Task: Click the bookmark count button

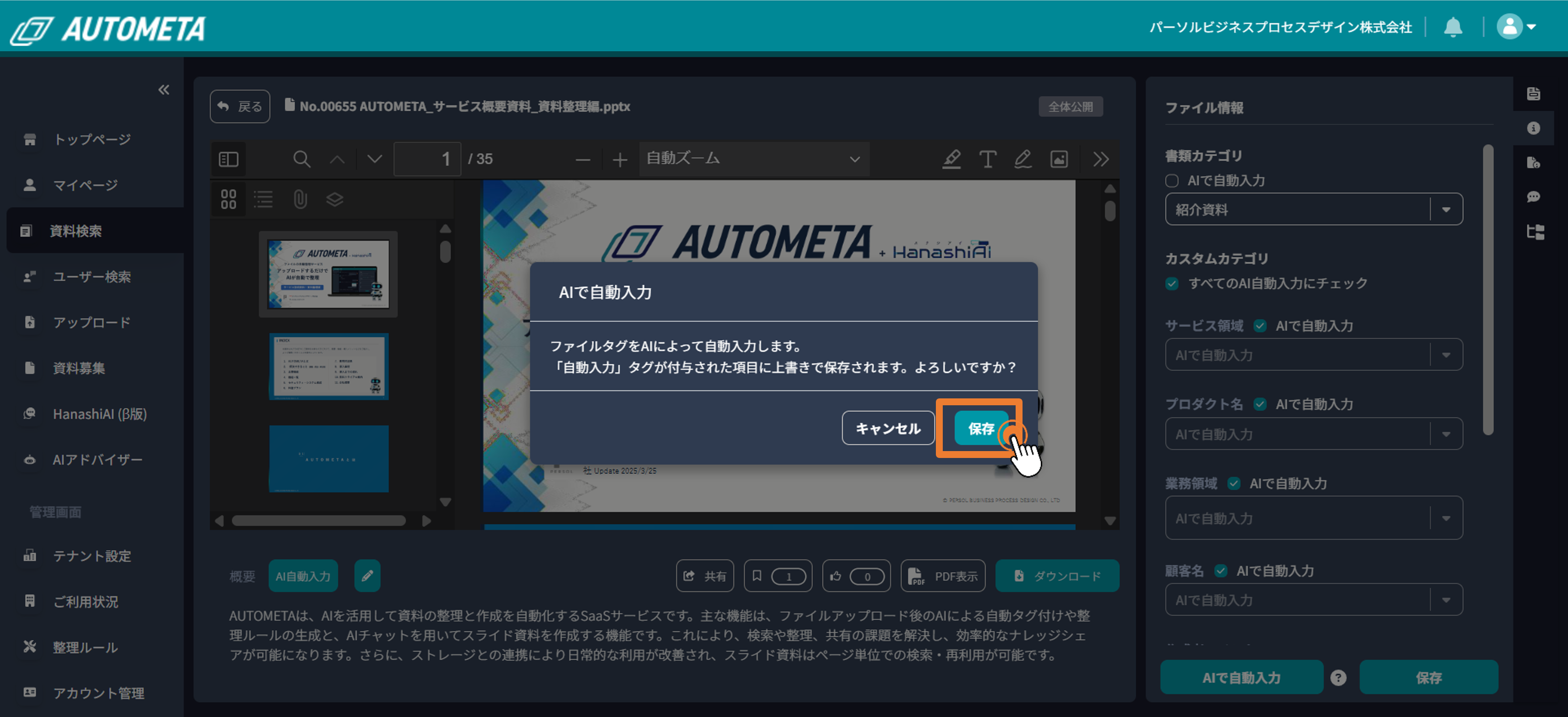Action: (x=778, y=576)
